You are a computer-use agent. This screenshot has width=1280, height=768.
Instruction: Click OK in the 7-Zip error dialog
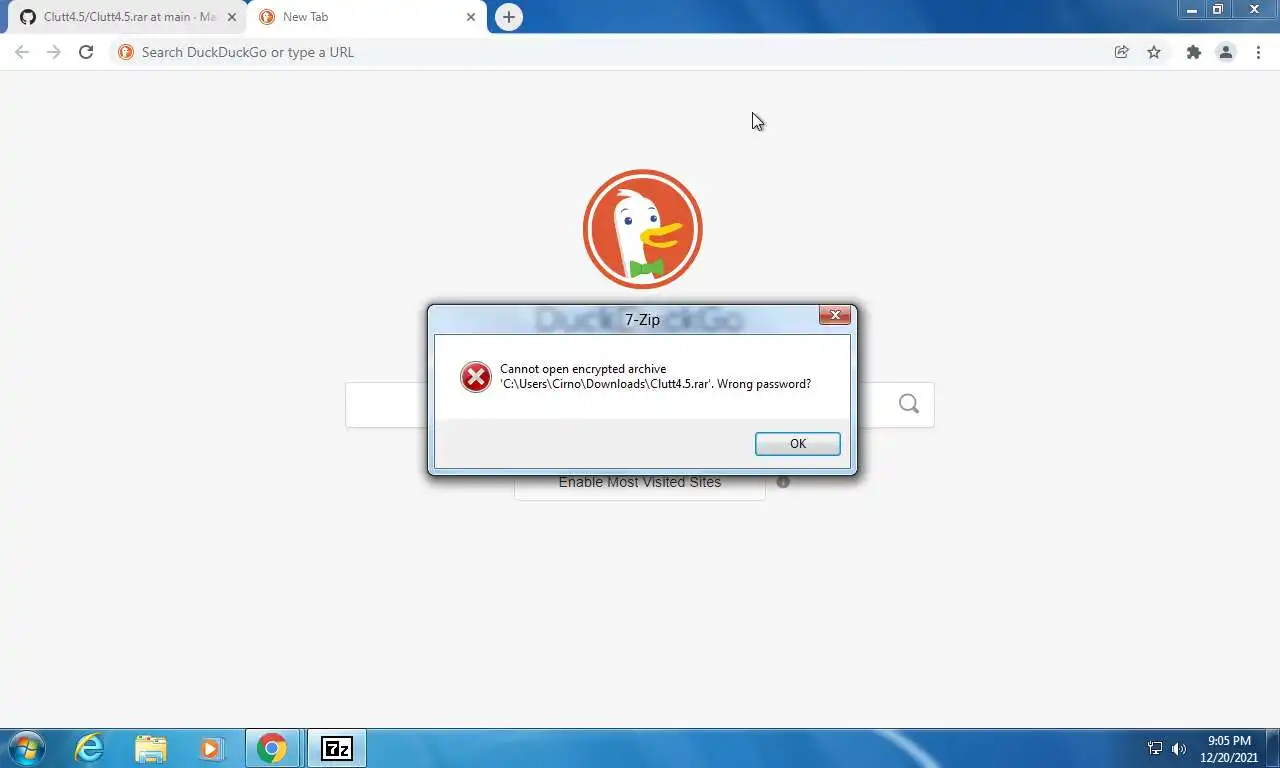click(797, 444)
